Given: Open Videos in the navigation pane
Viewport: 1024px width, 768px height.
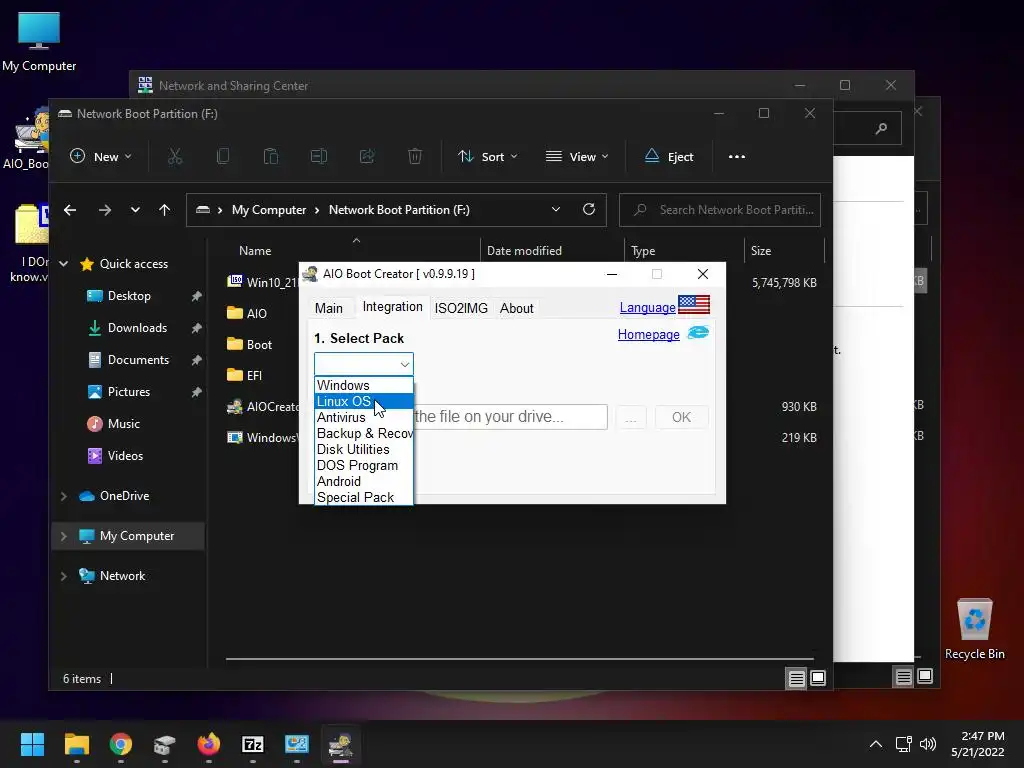Looking at the screenshot, I should [x=125, y=456].
